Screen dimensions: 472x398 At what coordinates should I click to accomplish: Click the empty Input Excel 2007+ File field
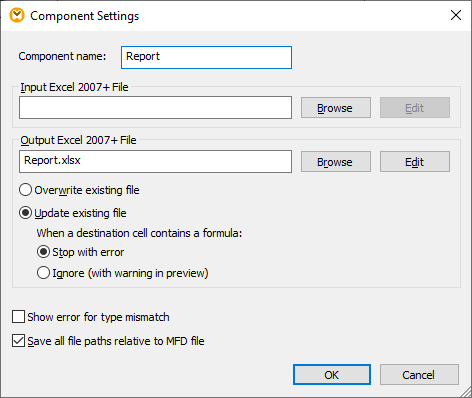(155, 107)
